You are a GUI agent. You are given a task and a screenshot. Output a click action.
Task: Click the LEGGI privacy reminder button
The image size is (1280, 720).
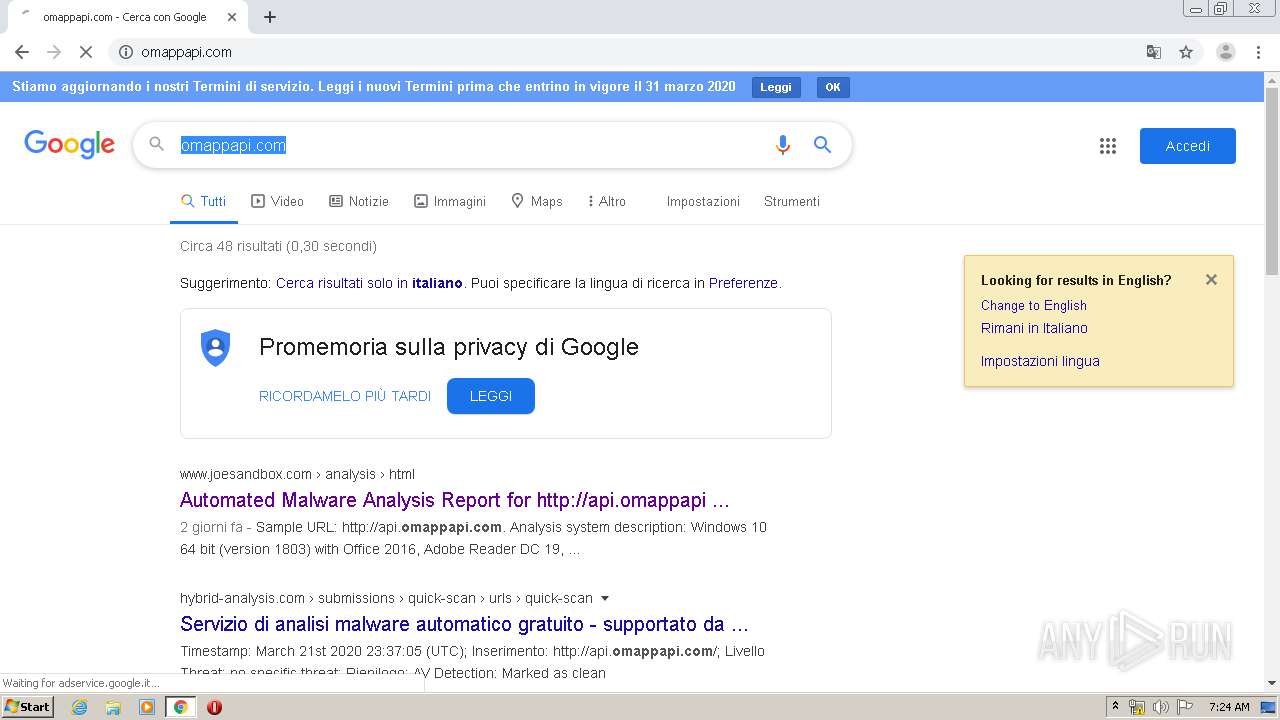[491, 396]
